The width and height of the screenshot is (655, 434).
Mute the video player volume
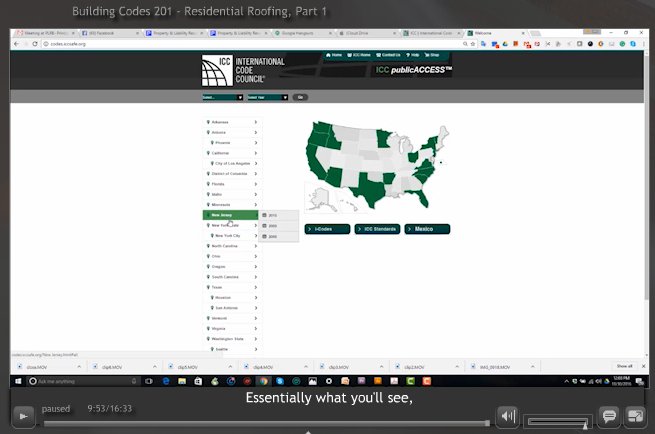tap(508, 416)
